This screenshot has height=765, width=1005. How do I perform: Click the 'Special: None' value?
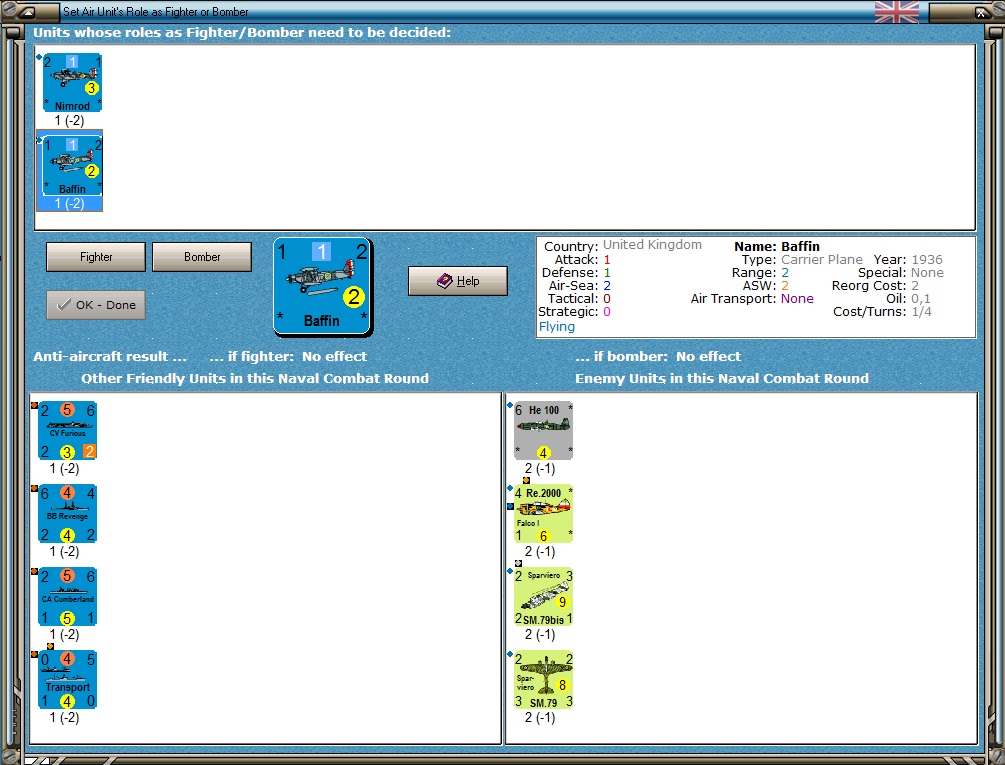[927, 272]
